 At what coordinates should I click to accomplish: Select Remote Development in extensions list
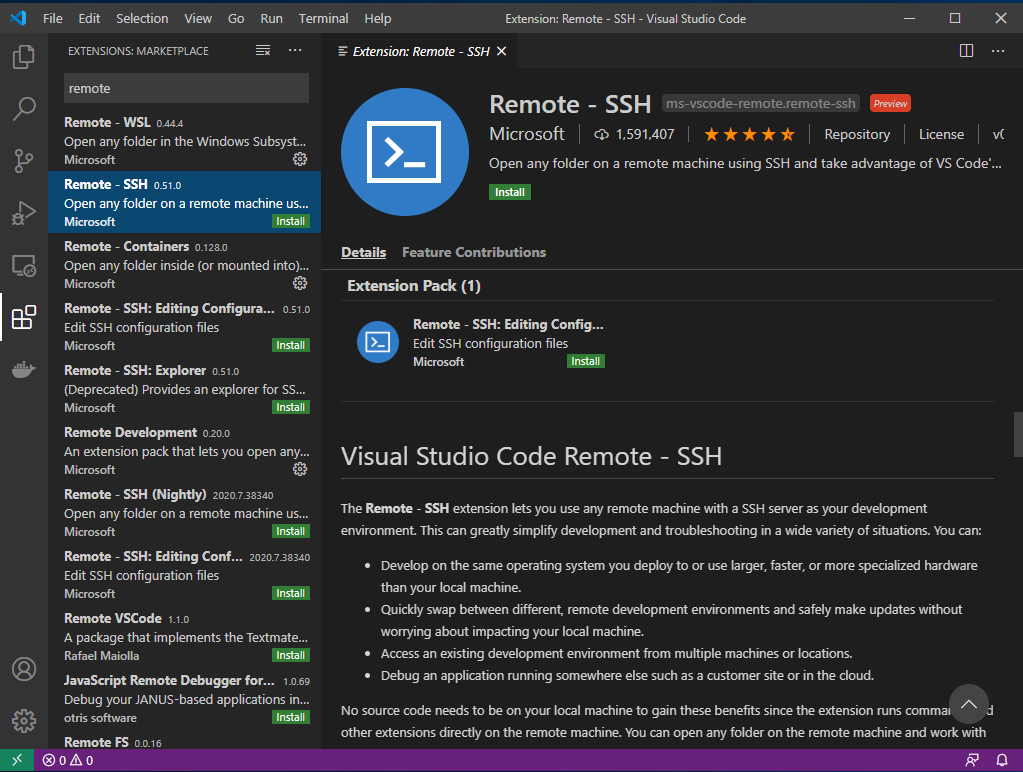point(185,450)
